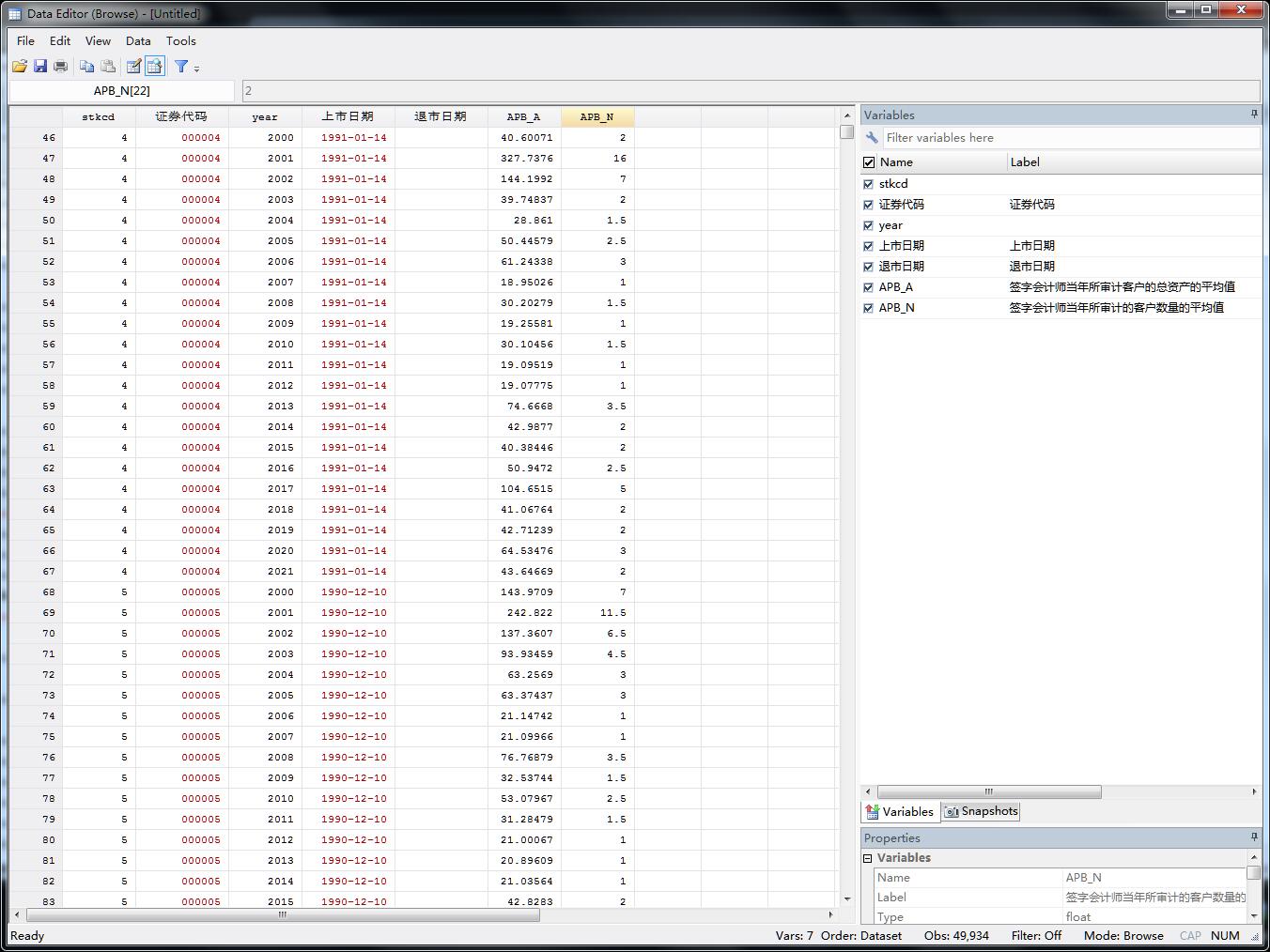The height and width of the screenshot is (952, 1270).
Task: Click APB_A cell 327.7376
Action: click(524, 159)
